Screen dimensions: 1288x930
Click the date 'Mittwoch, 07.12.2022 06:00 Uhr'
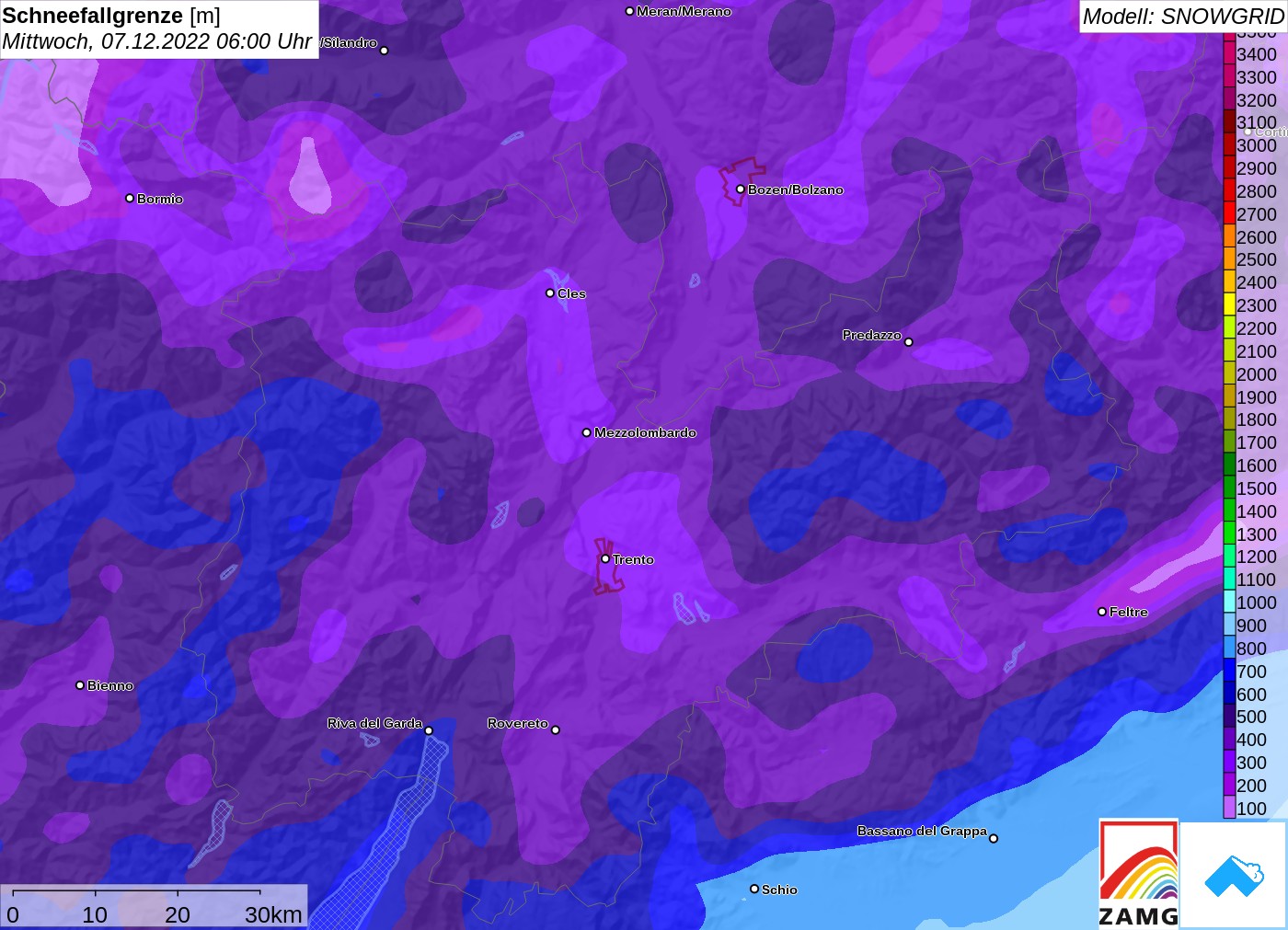point(156,41)
